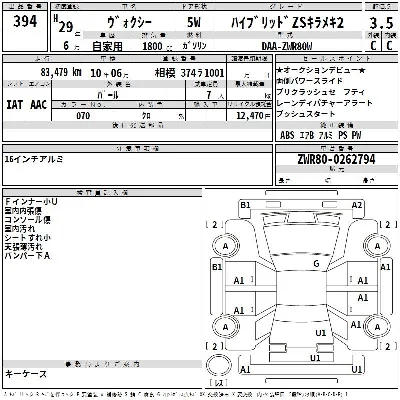Select color number 070

click(83, 116)
